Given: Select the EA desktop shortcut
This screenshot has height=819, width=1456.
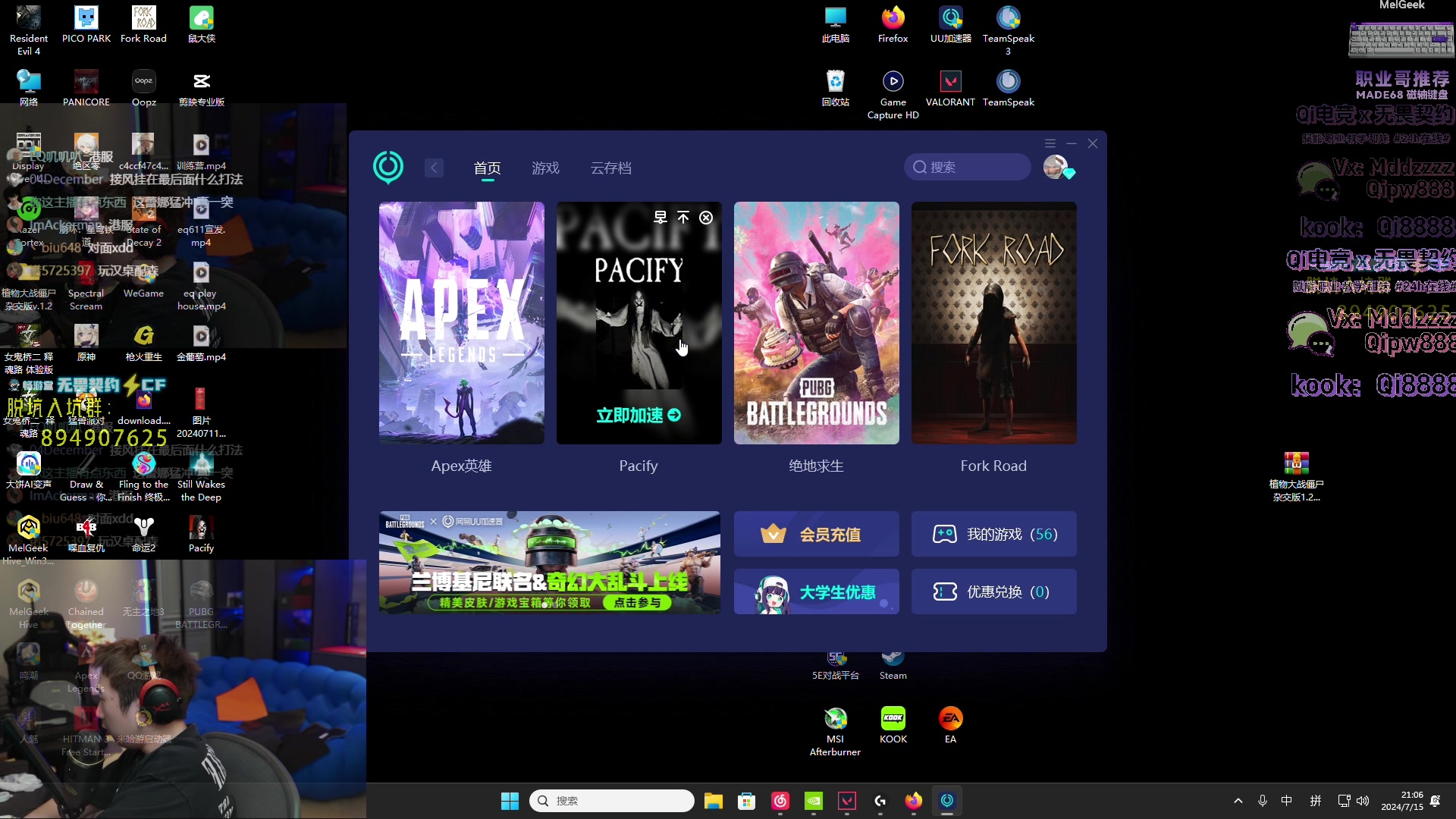Looking at the screenshot, I should (951, 726).
